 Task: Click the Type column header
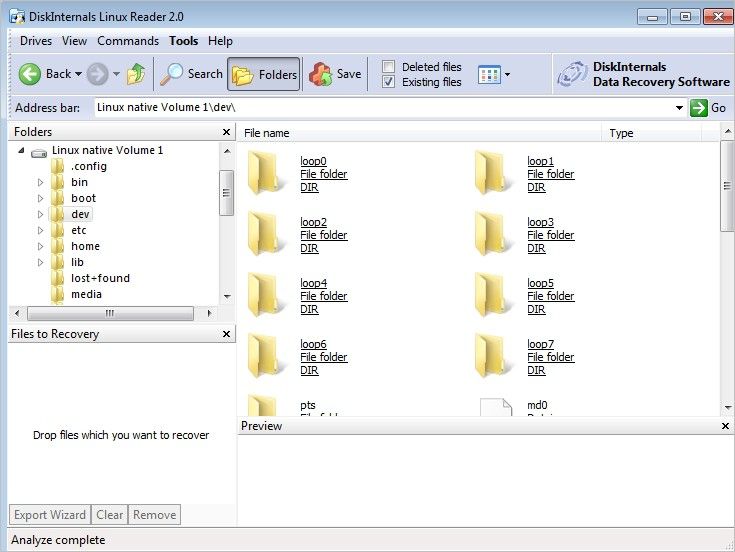point(652,133)
